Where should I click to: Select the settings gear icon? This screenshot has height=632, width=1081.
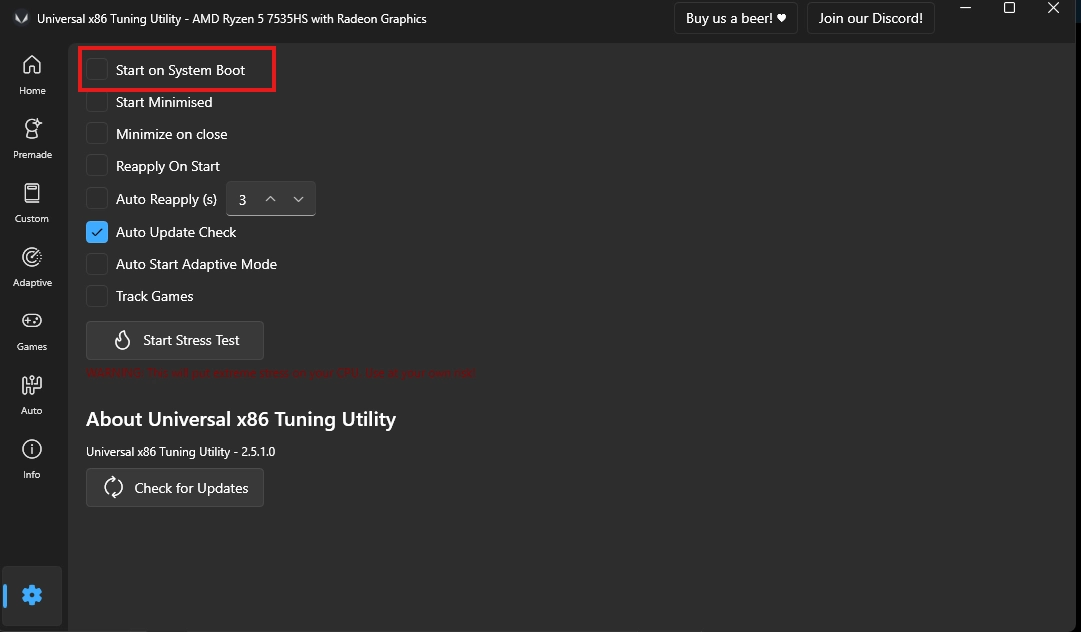32,595
